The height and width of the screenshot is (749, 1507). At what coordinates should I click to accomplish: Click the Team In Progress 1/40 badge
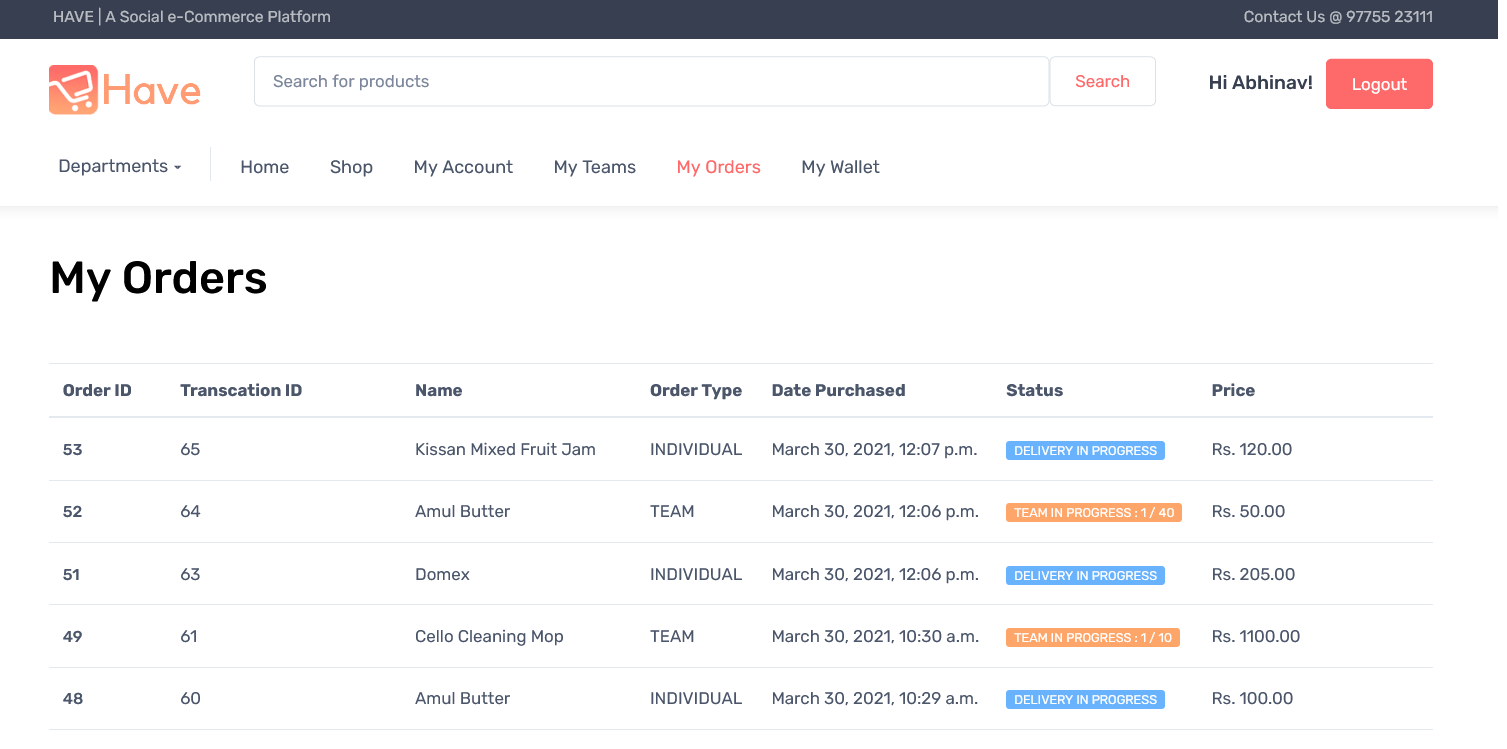(1093, 513)
